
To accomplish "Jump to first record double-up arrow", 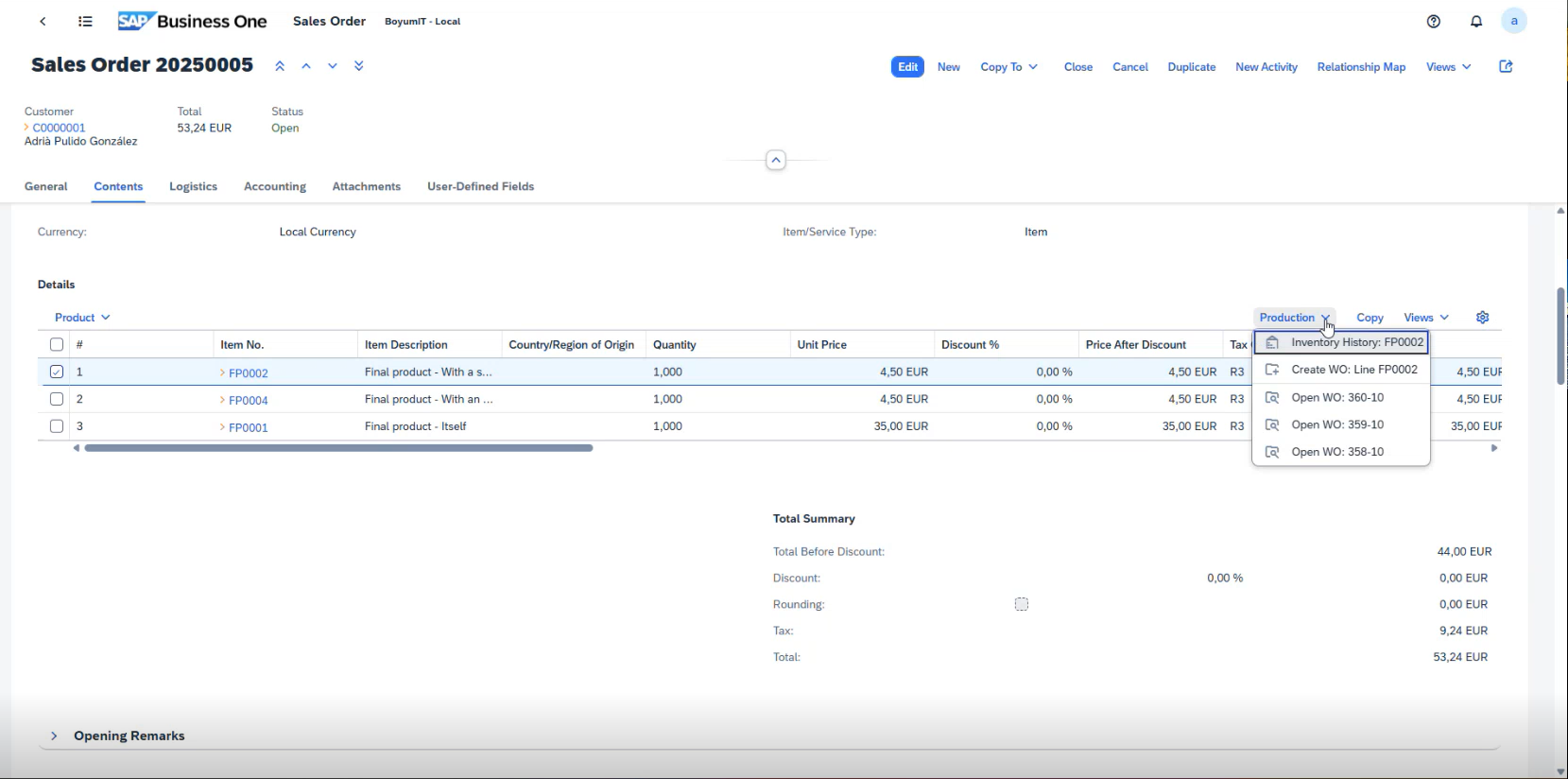I will click(280, 66).
